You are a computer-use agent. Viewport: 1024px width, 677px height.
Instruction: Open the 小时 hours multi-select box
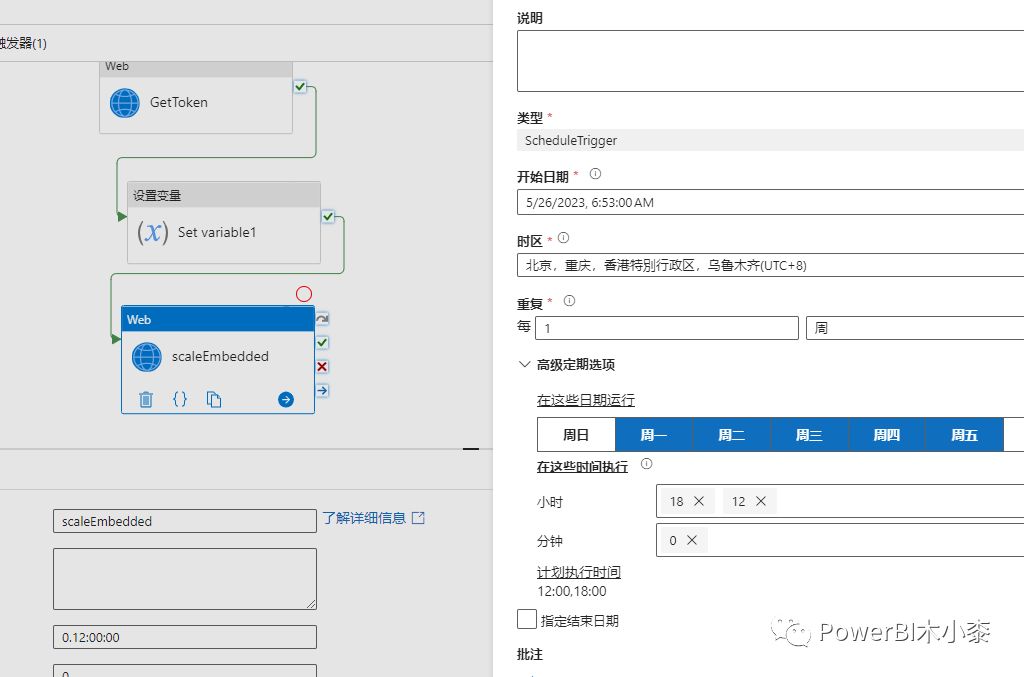tap(840, 501)
